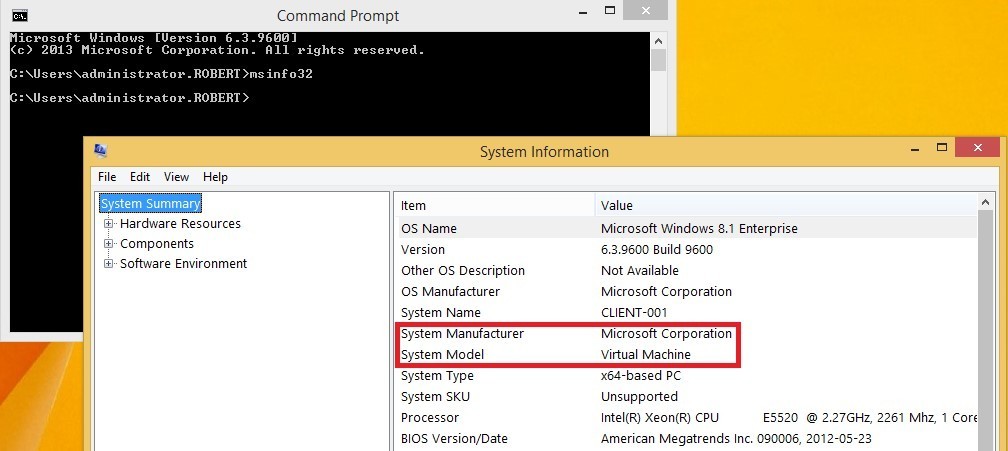Click the Item column header

coord(495,206)
